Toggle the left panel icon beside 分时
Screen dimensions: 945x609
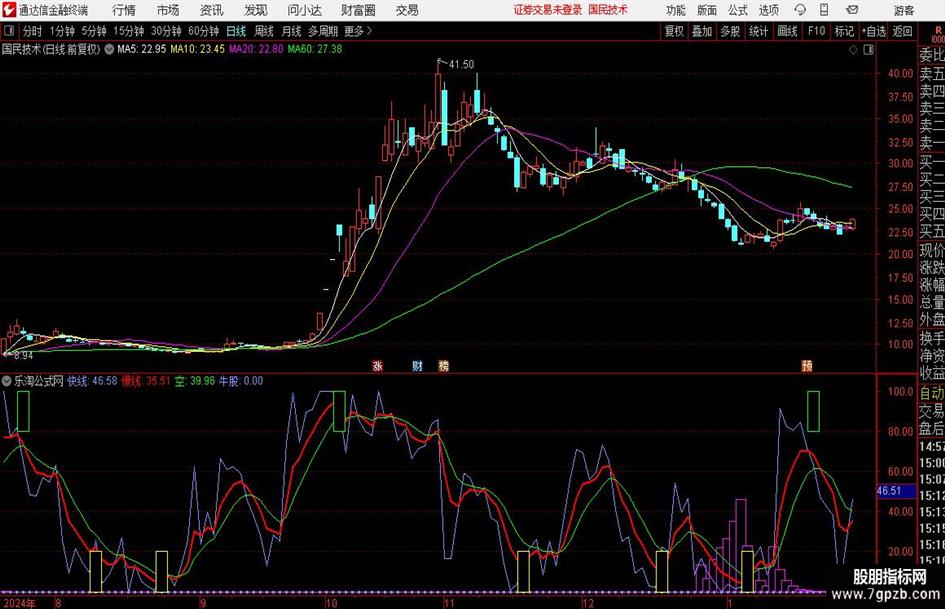pos(8,31)
